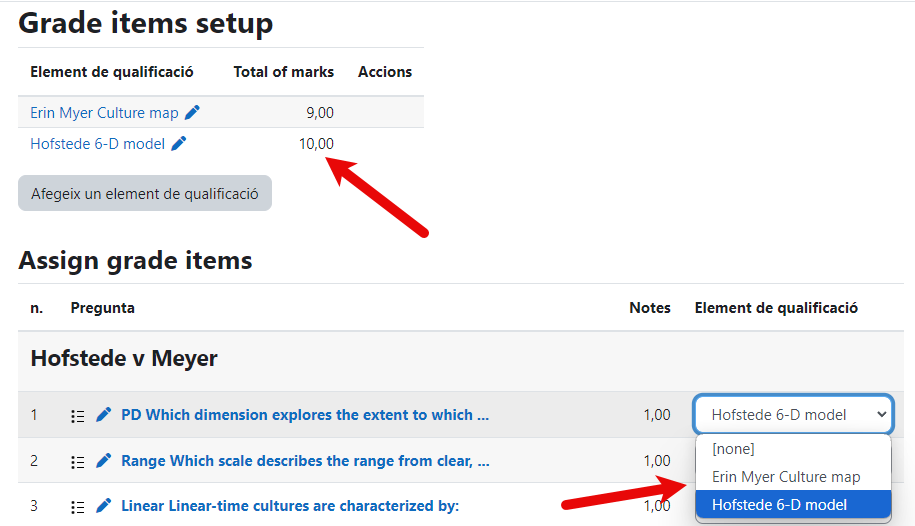
Task: Click the edit pencil for question 2
Action: coord(104,461)
